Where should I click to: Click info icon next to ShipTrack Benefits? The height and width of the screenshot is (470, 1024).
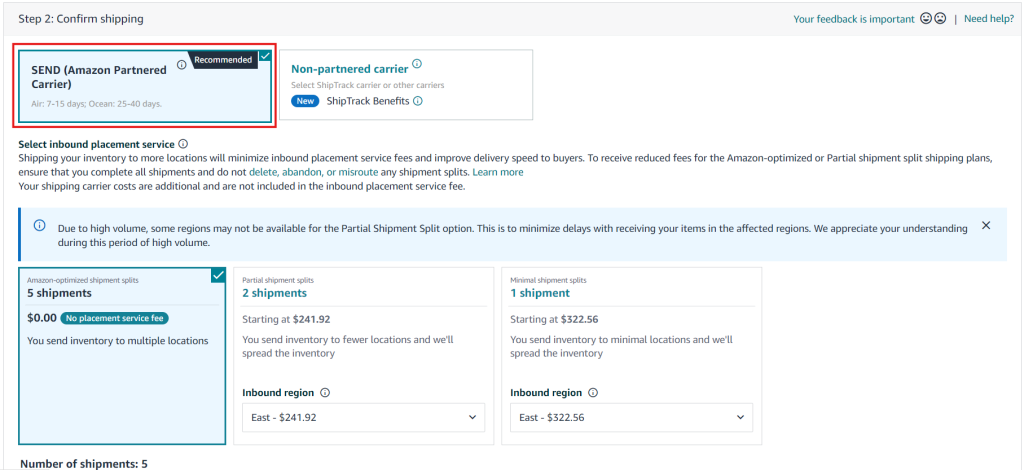(x=418, y=101)
